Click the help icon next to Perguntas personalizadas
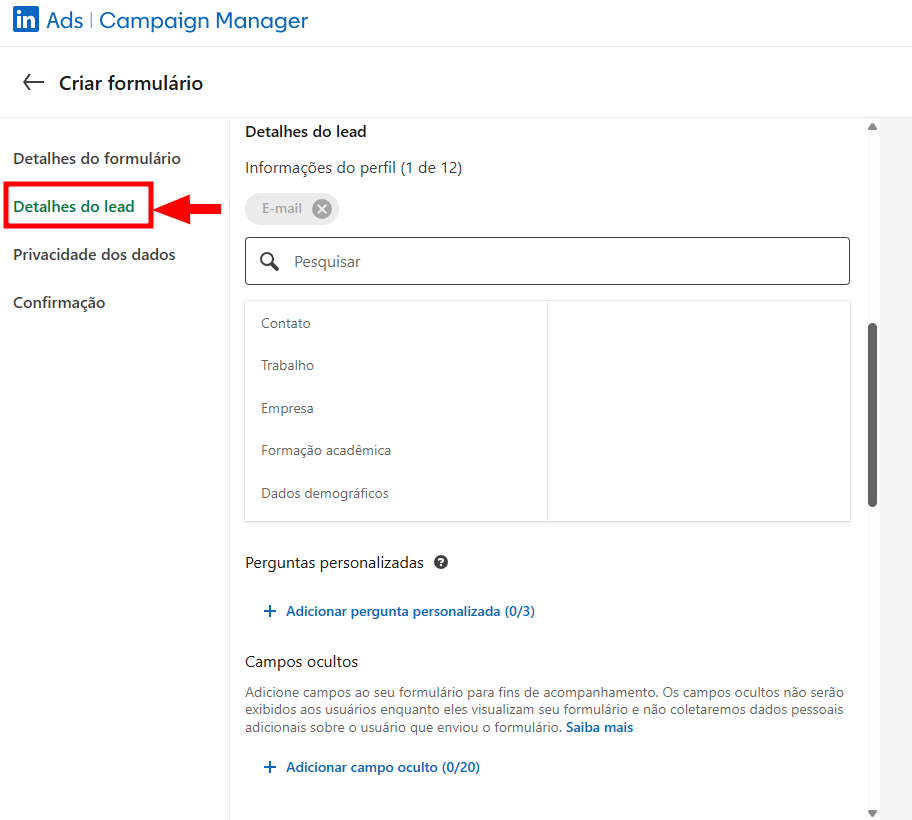 [441, 562]
